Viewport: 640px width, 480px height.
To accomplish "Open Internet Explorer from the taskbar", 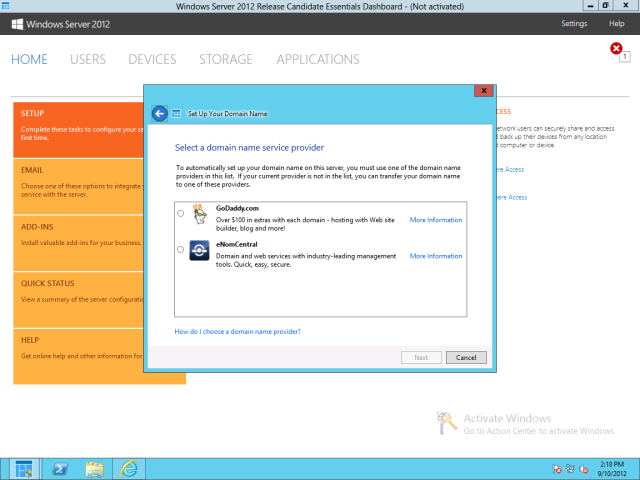I will point(129,469).
